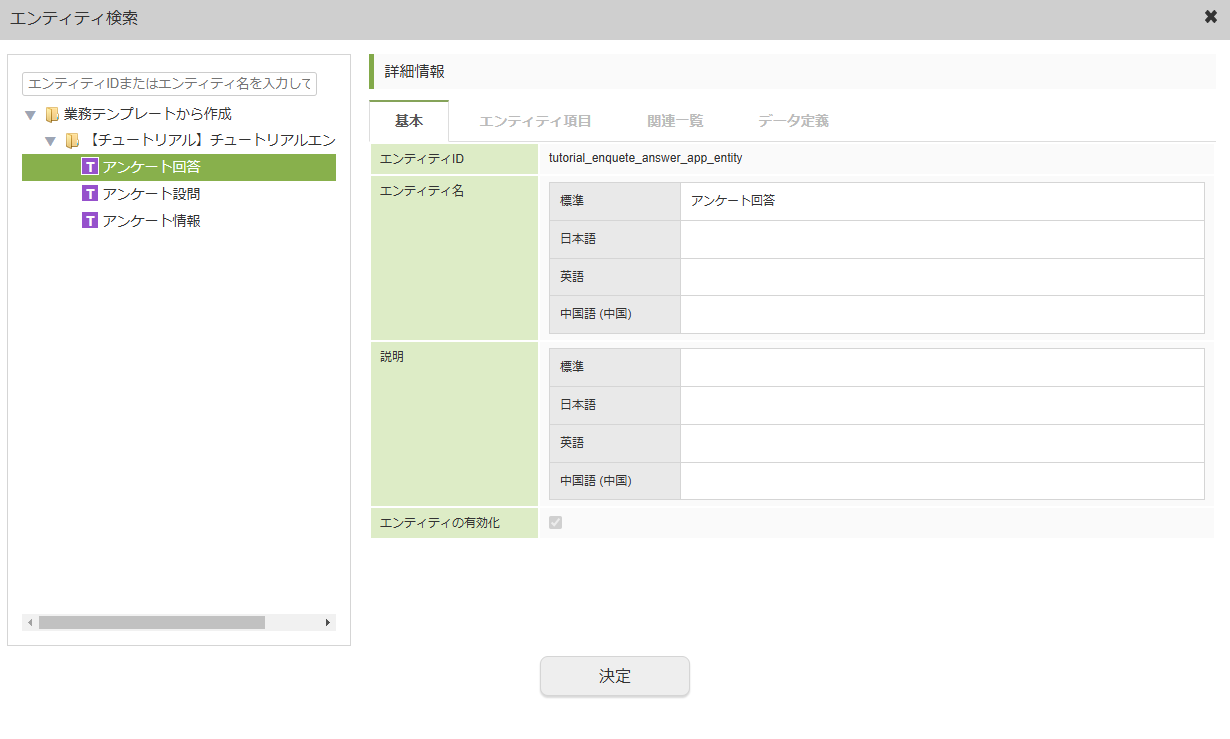Switch to the エンティティ項目 tab

(537, 121)
